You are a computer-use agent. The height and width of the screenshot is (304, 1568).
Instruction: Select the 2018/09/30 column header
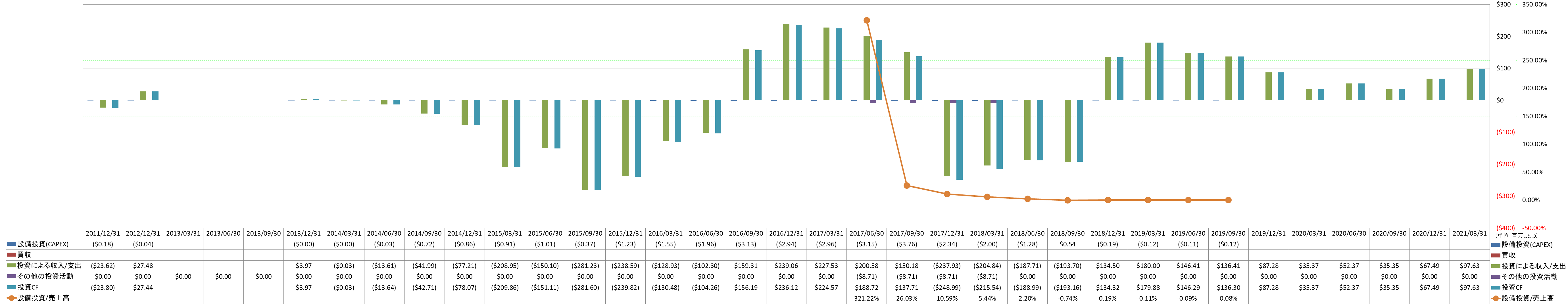coord(1068,234)
